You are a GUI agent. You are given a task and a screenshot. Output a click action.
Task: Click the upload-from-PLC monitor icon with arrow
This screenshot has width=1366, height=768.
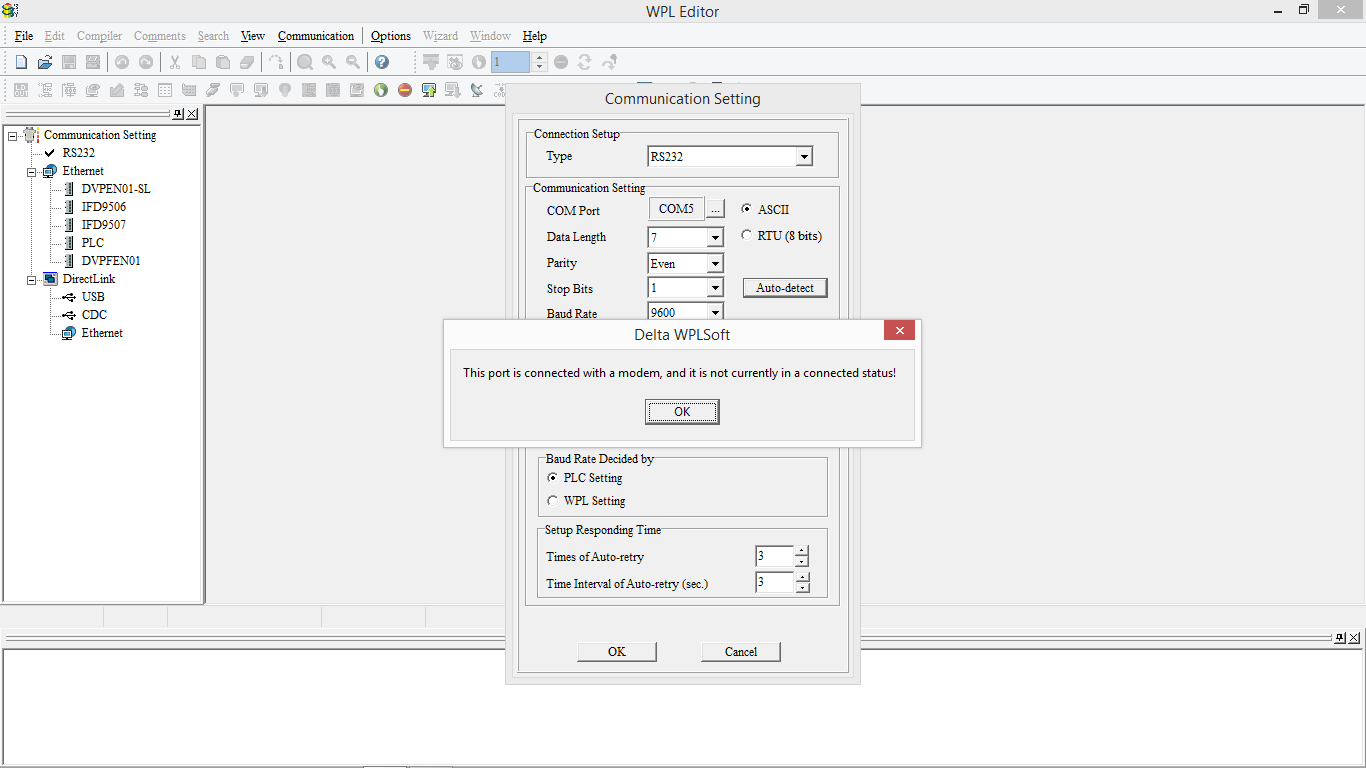pyautogui.click(x=429, y=90)
